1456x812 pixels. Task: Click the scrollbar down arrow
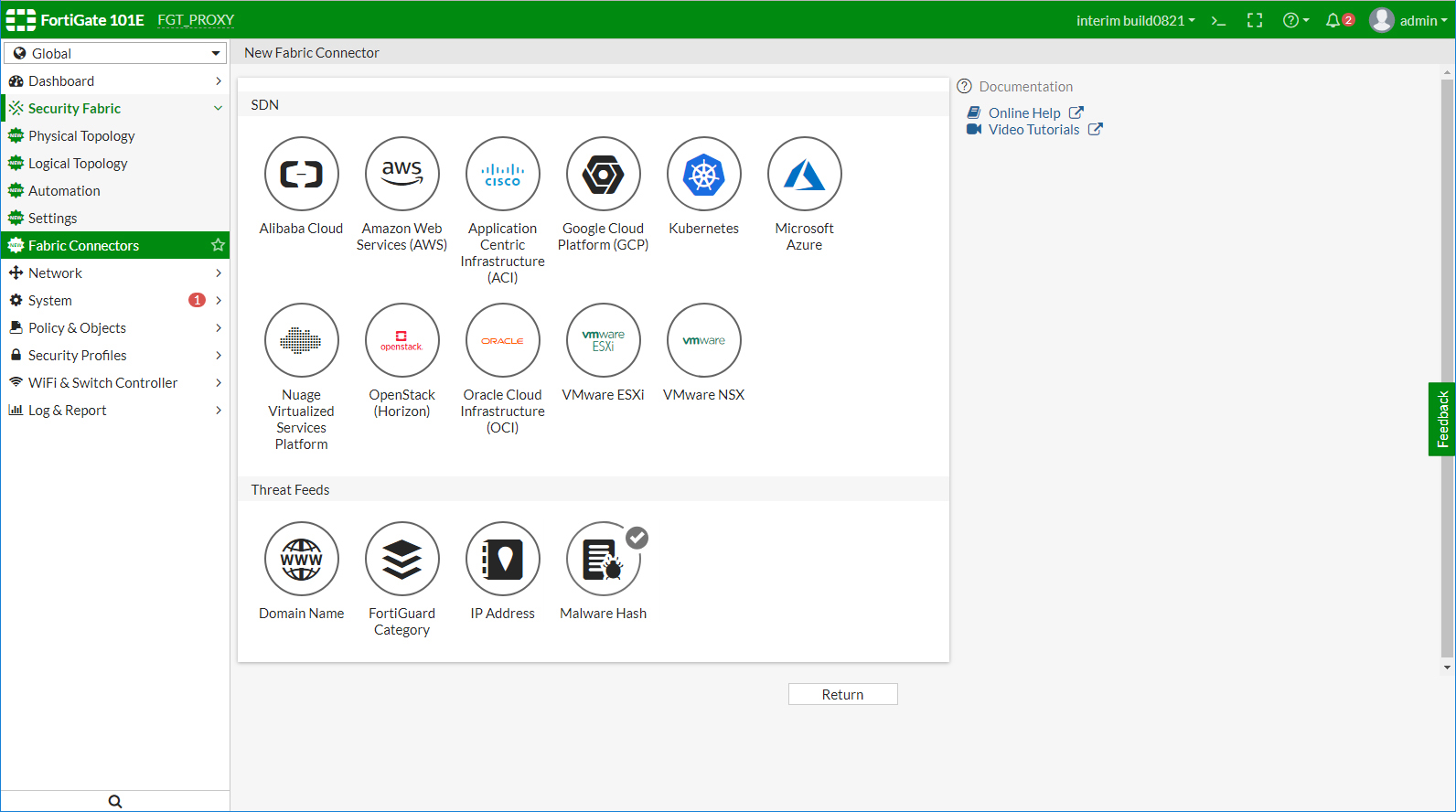click(1447, 668)
